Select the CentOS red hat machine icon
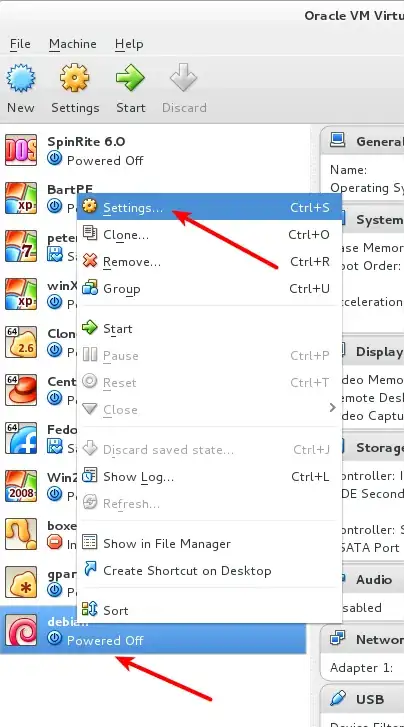 click(21, 390)
